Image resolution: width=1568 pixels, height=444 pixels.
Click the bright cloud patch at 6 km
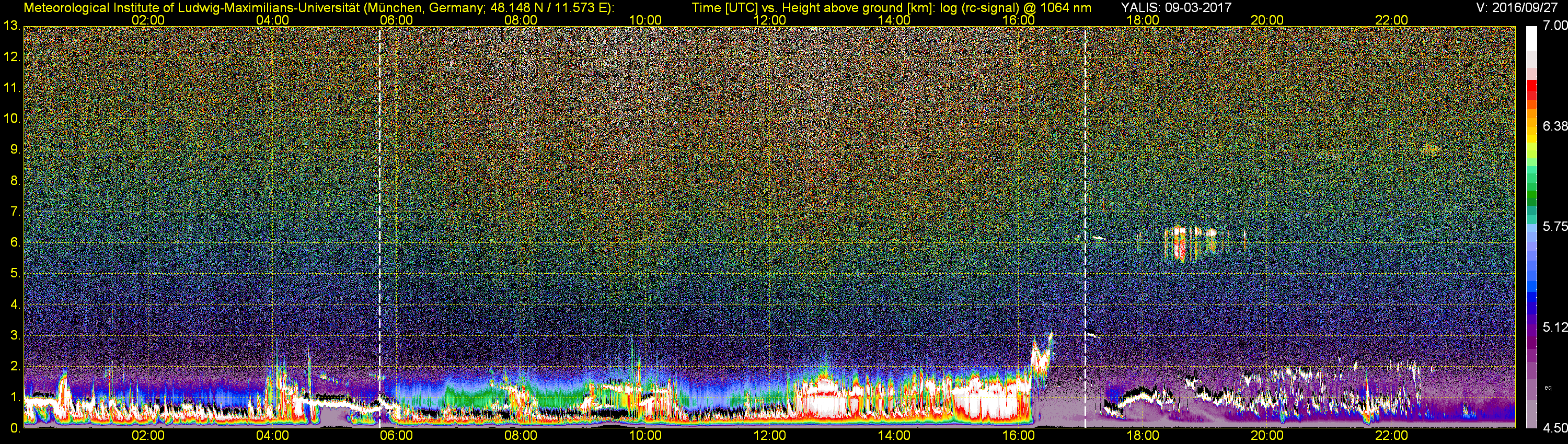click(1190, 244)
